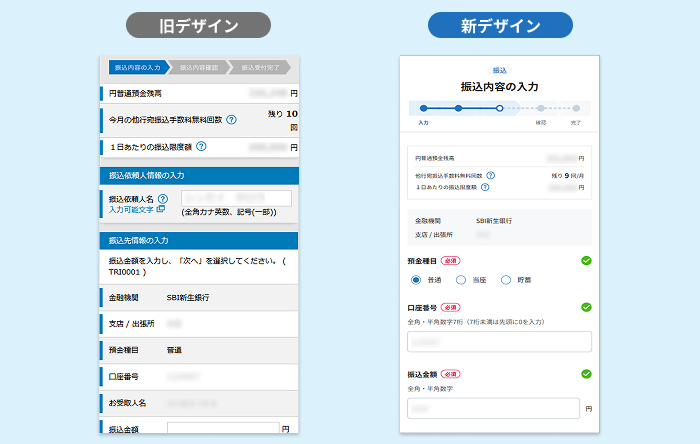Click the 振込金額 input in old design
This screenshot has width=700, height=444.
pyautogui.click(x=223, y=428)
